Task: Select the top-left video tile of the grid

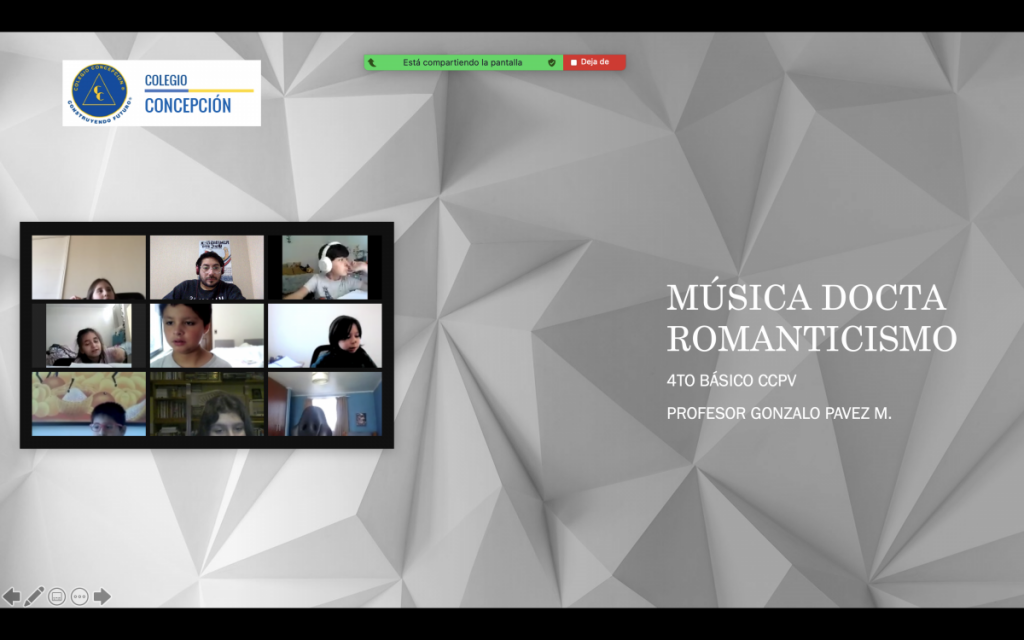Action: [88, 268]
